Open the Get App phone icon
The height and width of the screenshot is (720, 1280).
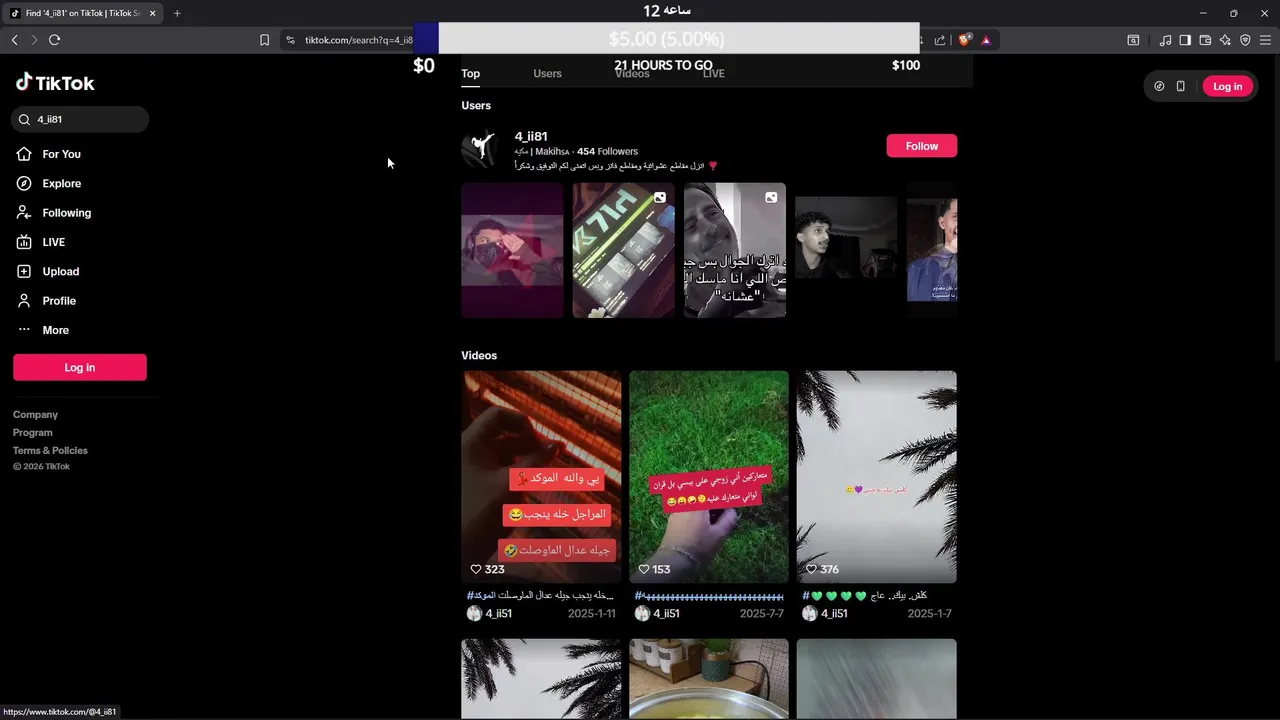[x=1180, y=86]
